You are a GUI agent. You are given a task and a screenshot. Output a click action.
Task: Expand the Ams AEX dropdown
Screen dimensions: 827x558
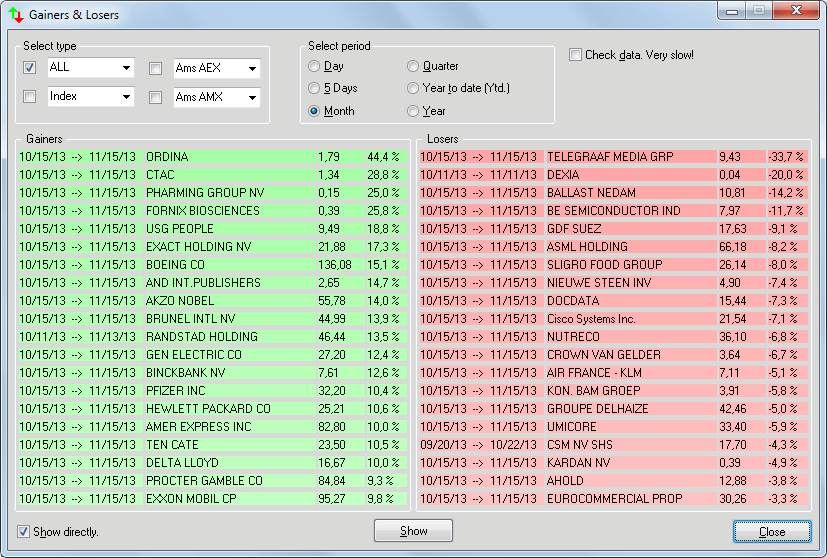pyautogui.click(x=253, y=69)
